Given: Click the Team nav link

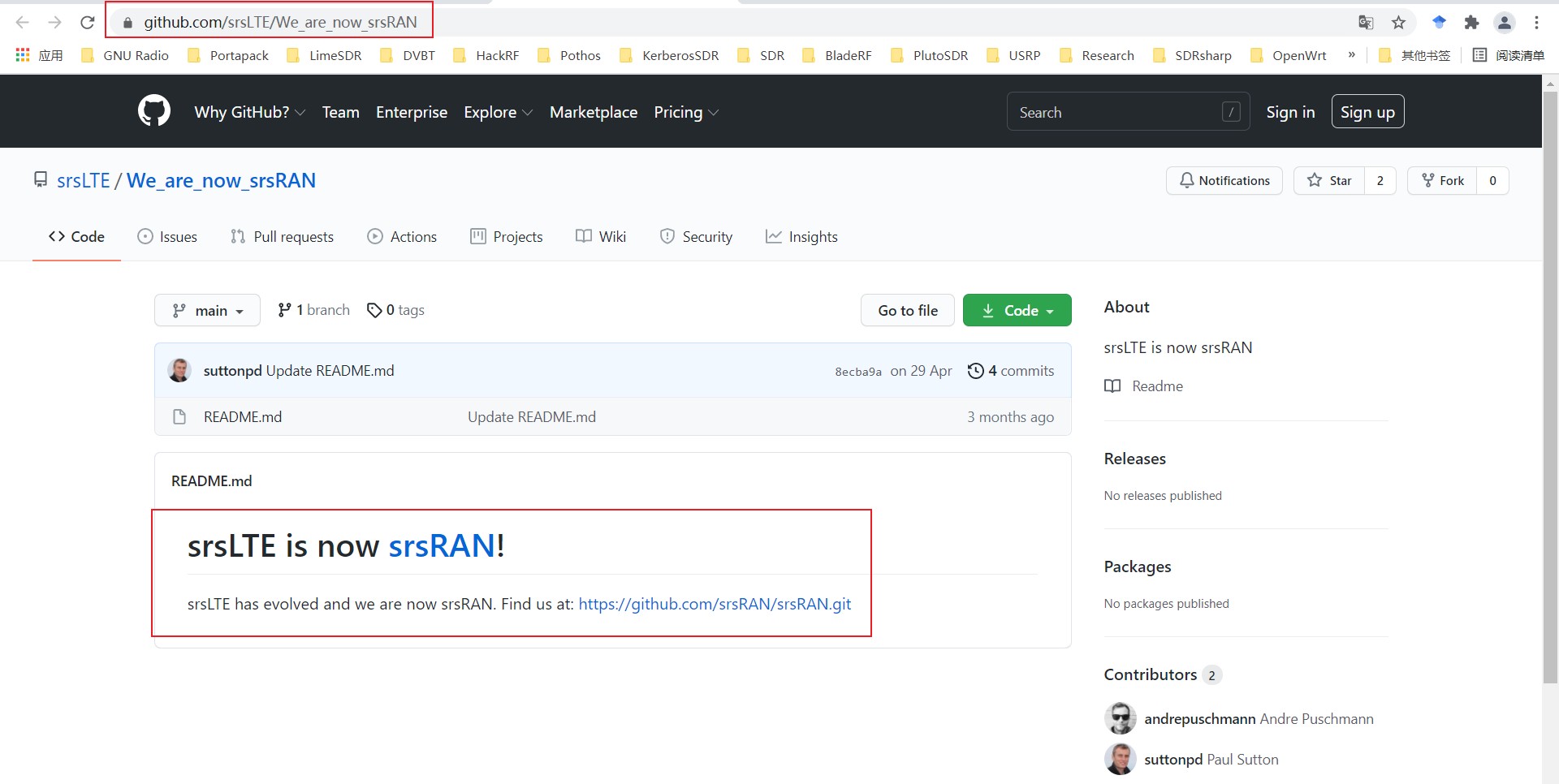Looking at the screenshot, I should click(340, 112).
